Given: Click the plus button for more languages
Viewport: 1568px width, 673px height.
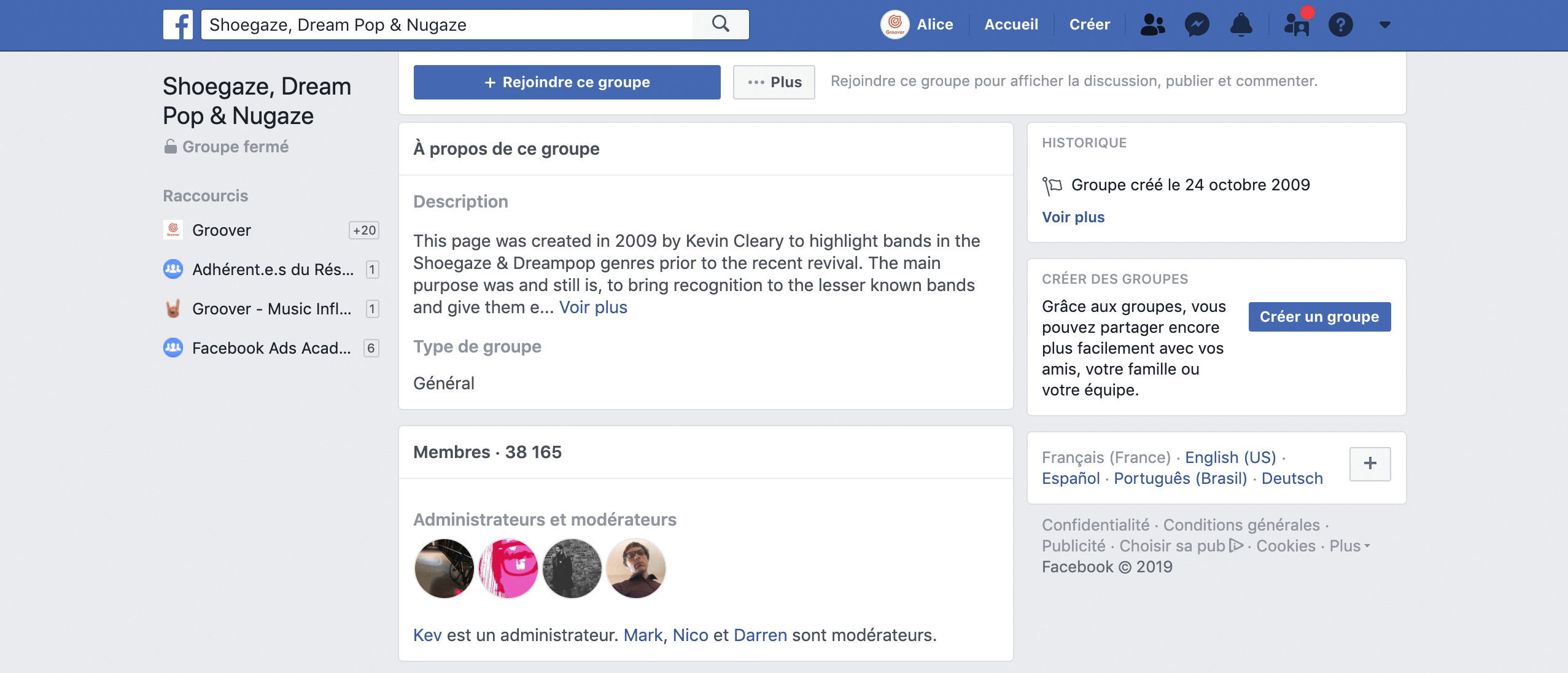Looking at the screenshot, I should (x=1370, y=464).
